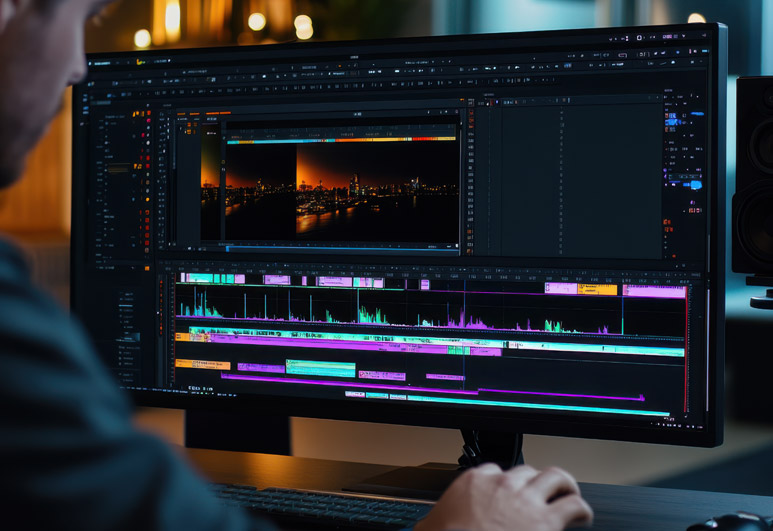
Task: Click the multicolored marker strip above the preview video
Action: pyautogui.click(x=341, y=141)
